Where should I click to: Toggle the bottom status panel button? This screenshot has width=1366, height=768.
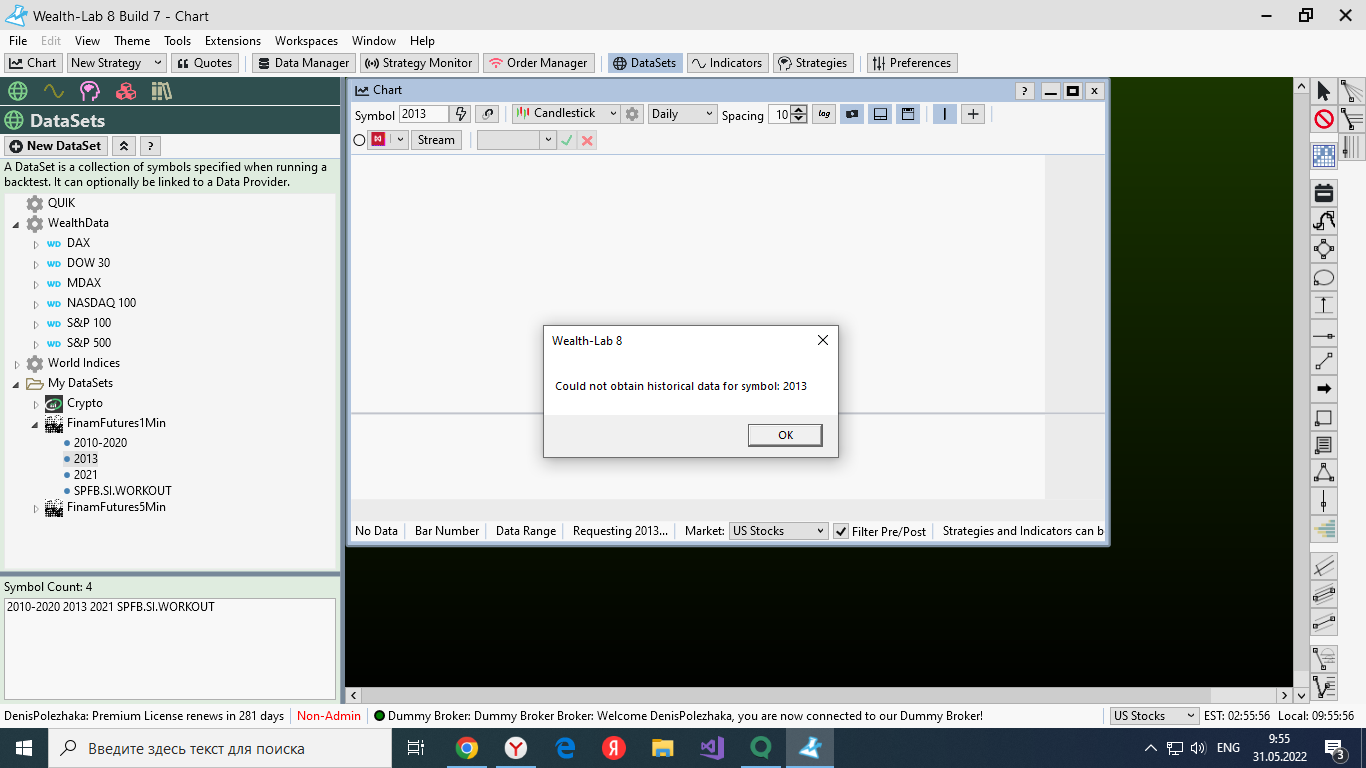(x=880, y=114)
